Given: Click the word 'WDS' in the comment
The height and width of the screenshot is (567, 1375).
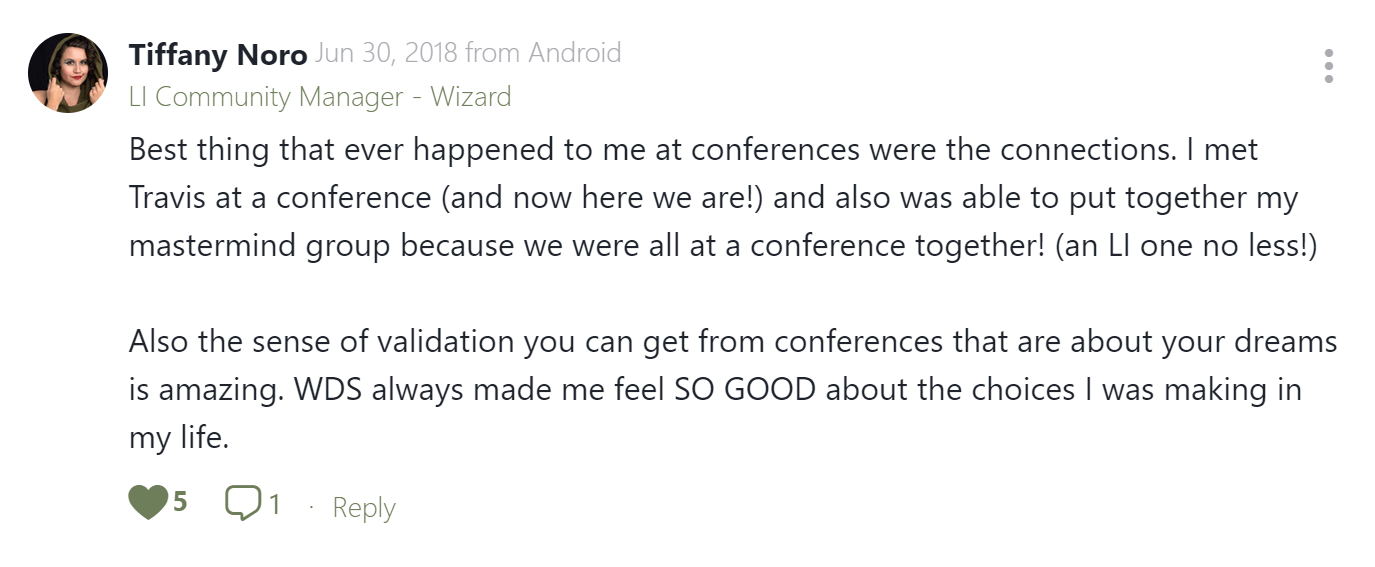Looking at the screenshot, I should [329, 389].
